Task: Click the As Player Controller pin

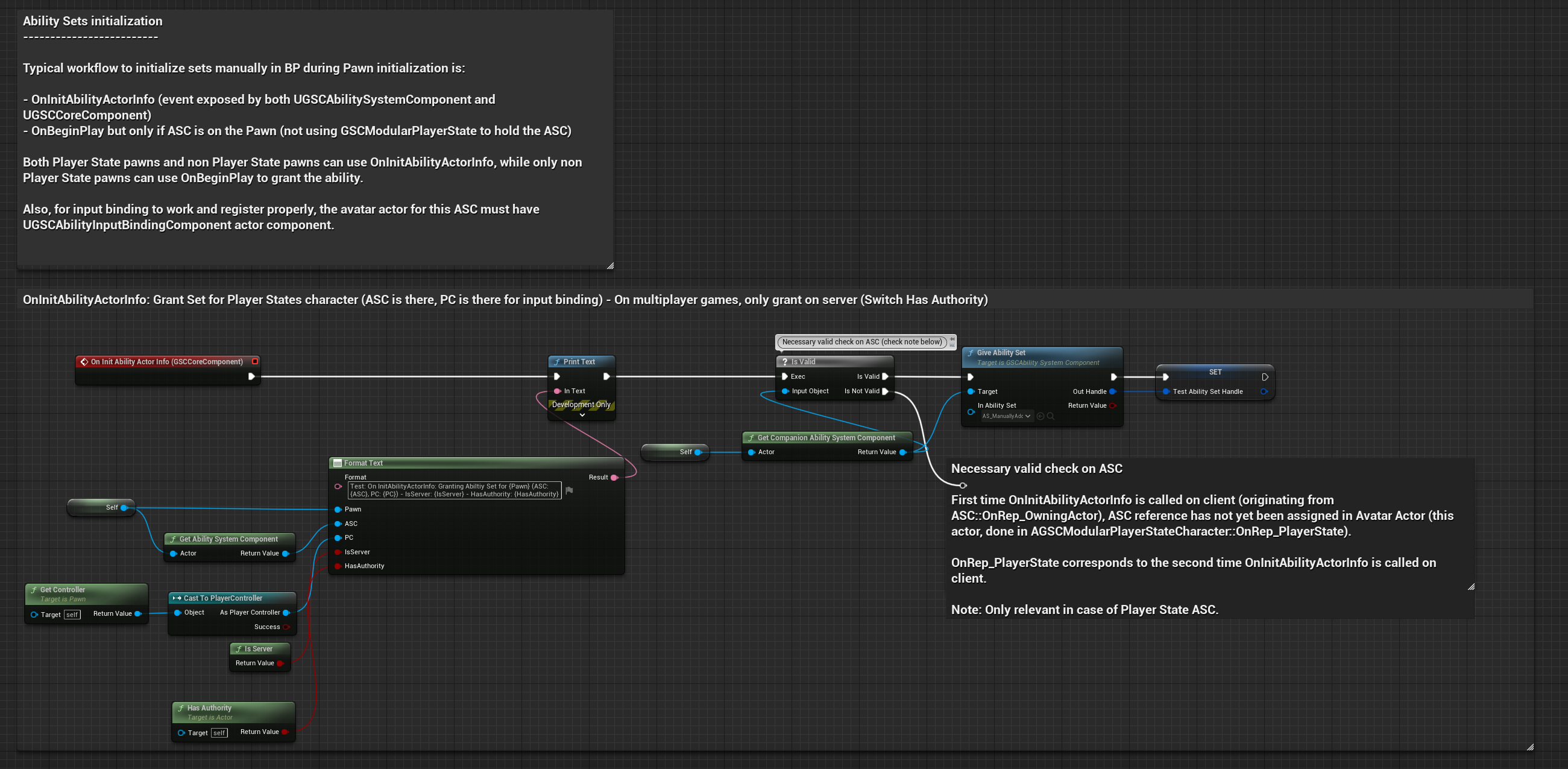Action: 286,613
